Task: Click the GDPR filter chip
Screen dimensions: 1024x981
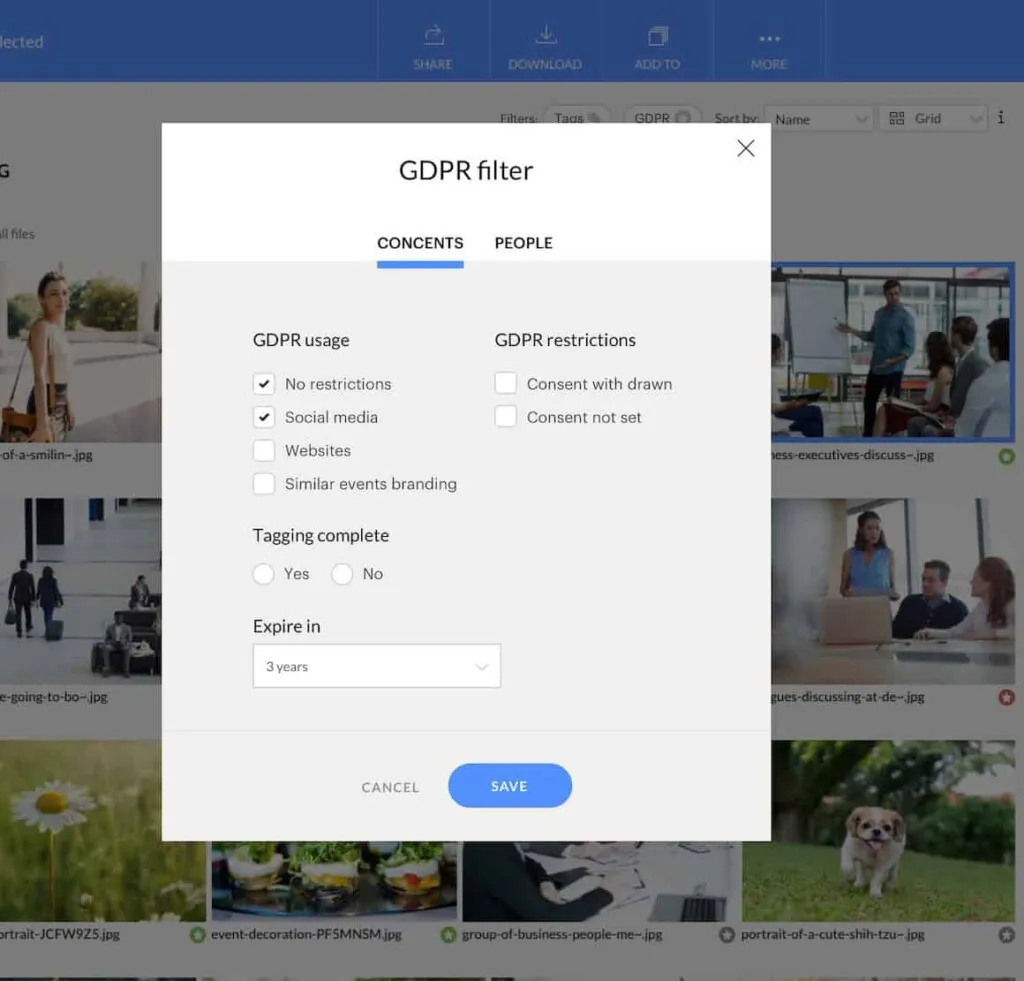Action: pyautogui.click(x=662, y=118)
